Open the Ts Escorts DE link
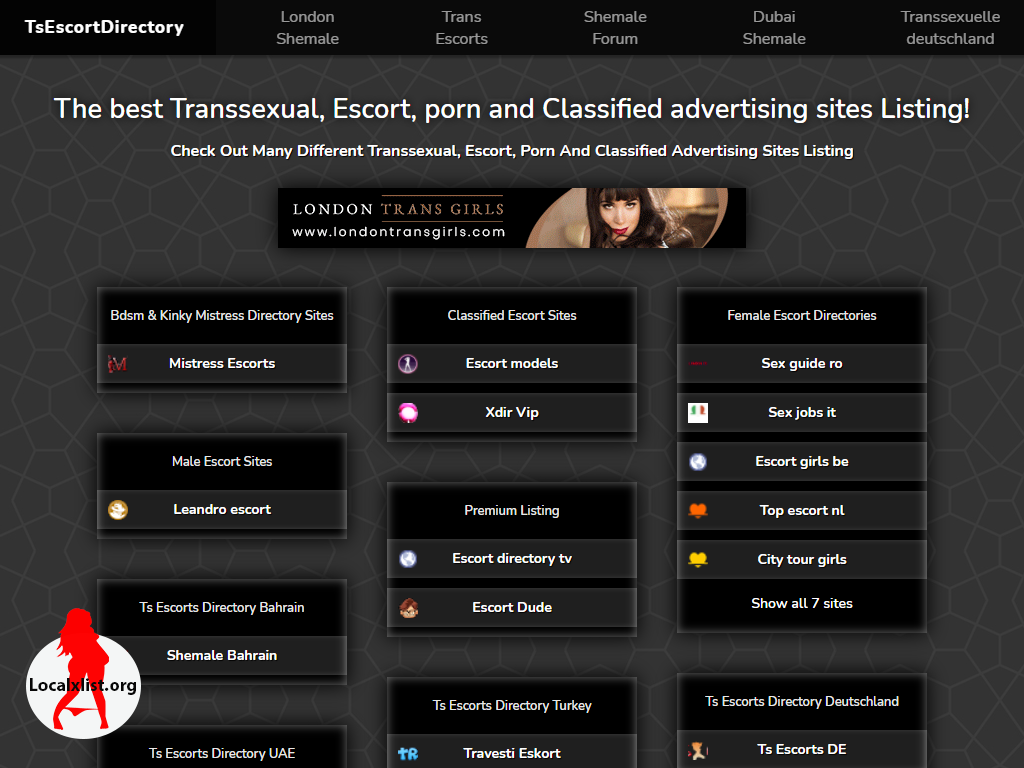Viewport: 1024px width, 768px height. tap(802, 750)
